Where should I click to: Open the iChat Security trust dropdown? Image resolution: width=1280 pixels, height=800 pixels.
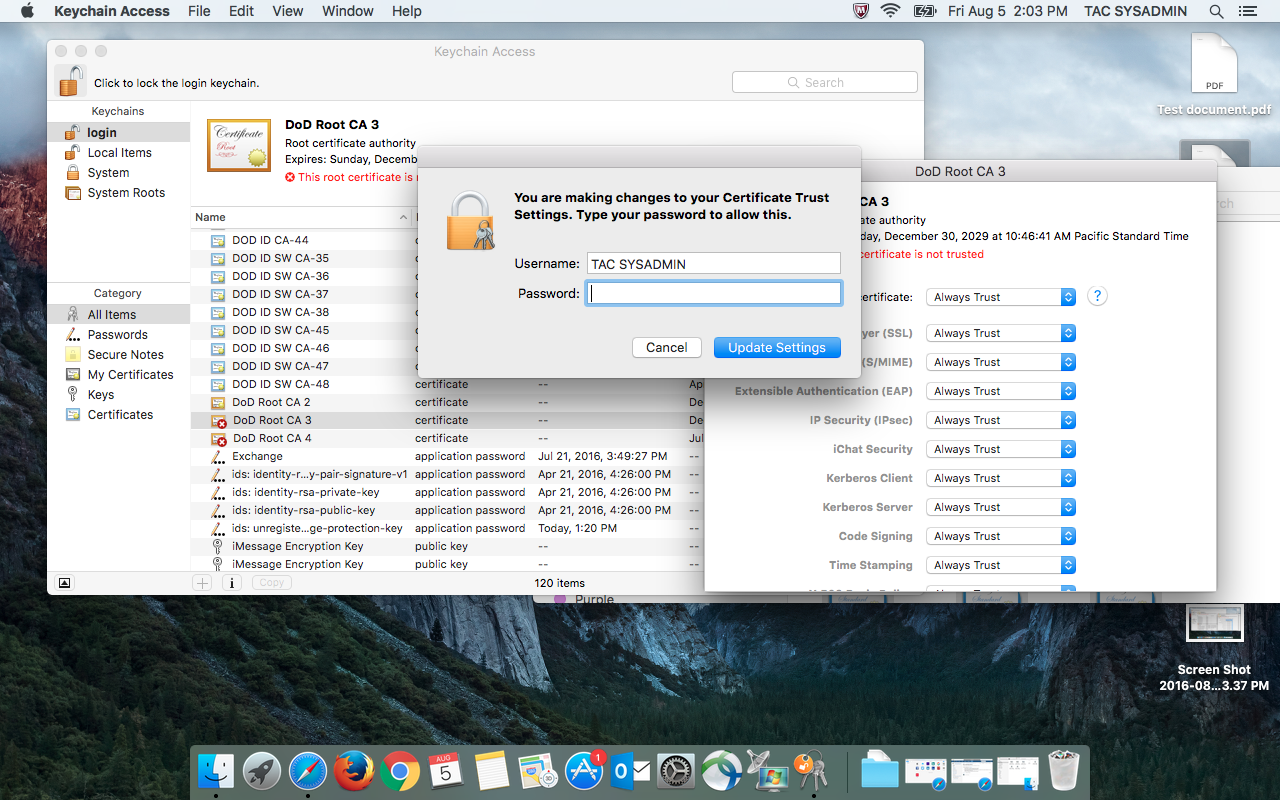tap(1000, 449)
